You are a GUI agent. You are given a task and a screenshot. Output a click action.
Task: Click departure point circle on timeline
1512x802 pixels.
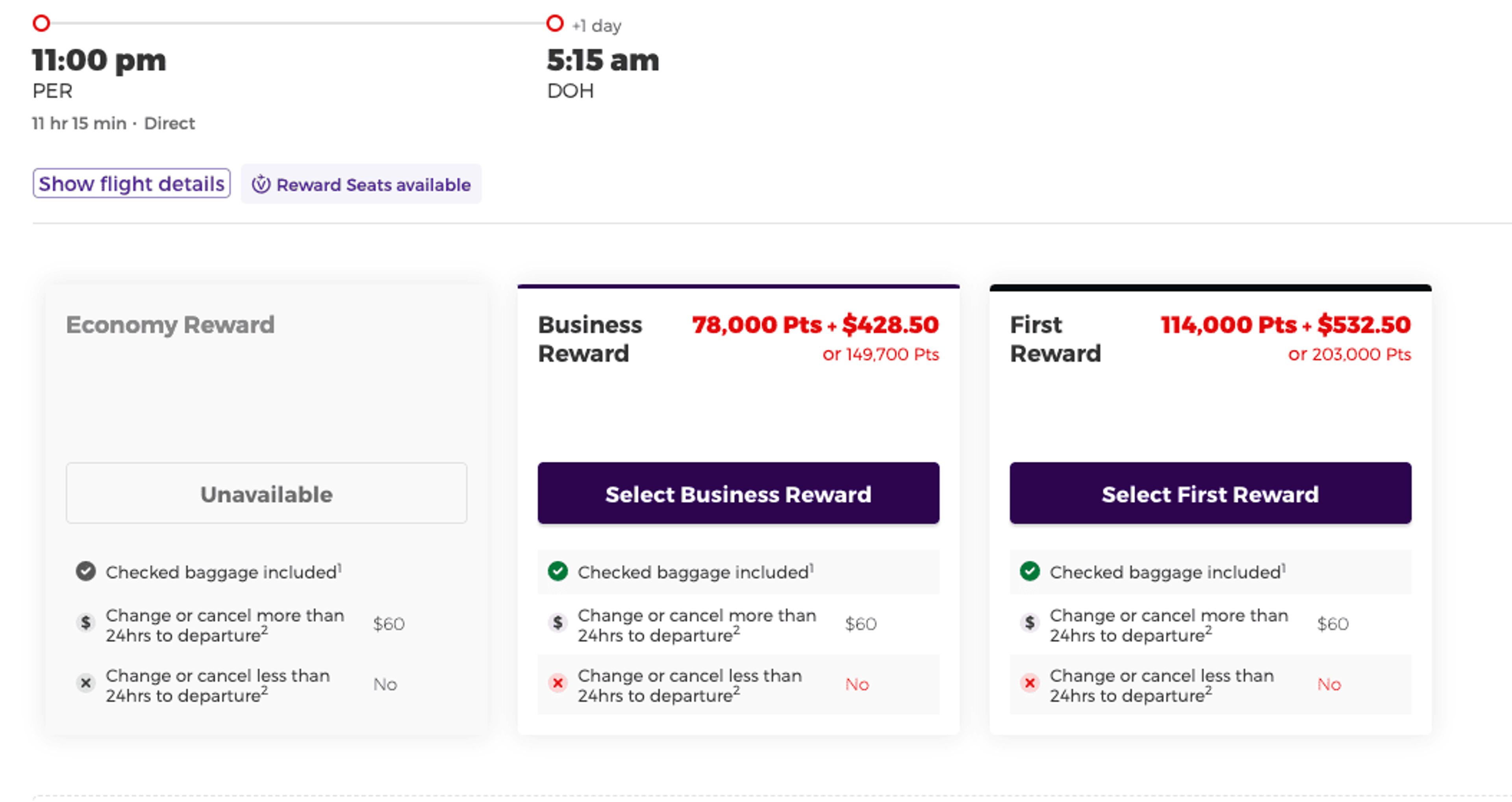[x=41, y=24]
